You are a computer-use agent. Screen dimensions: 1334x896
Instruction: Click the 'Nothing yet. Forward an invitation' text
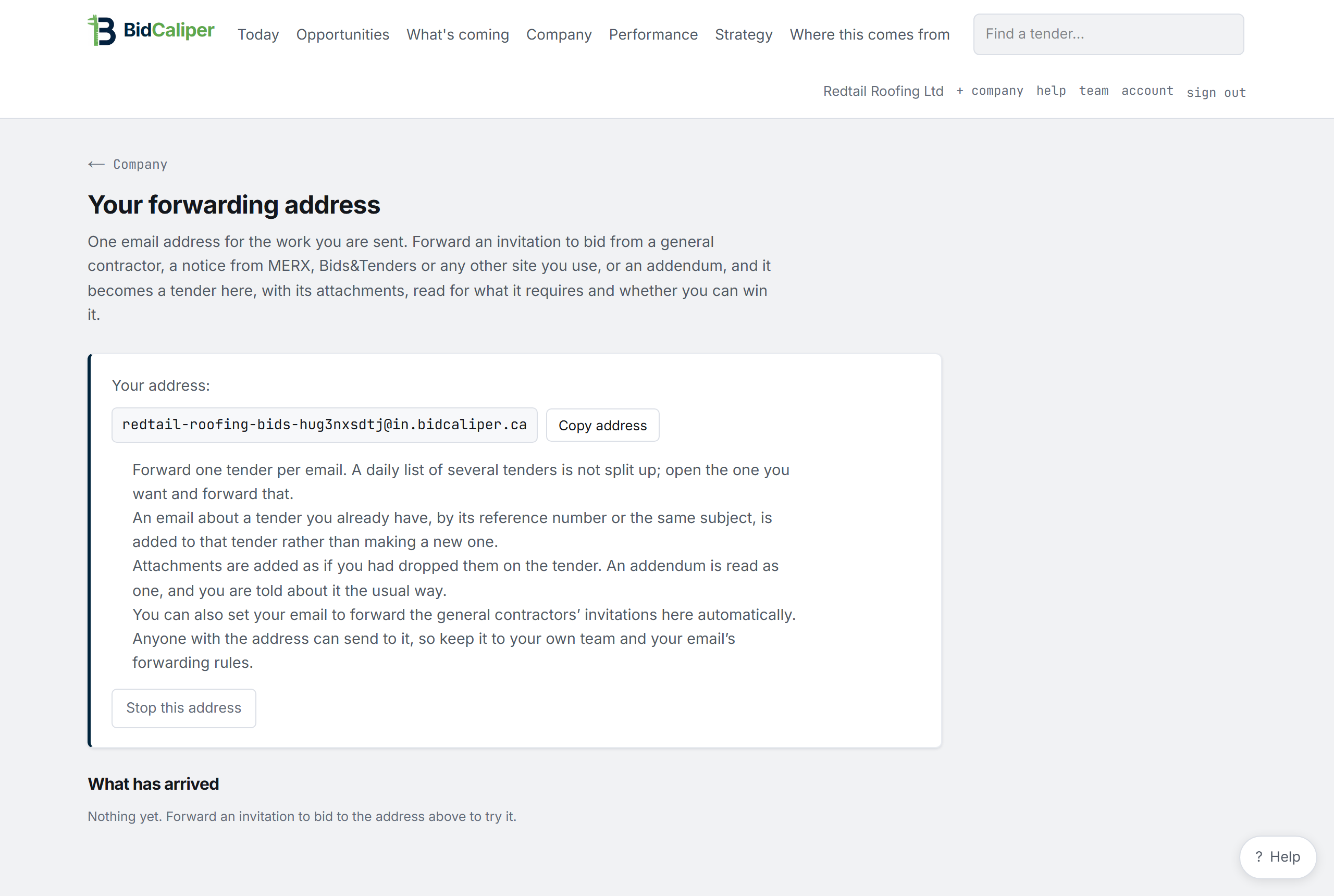pos(302,816)
